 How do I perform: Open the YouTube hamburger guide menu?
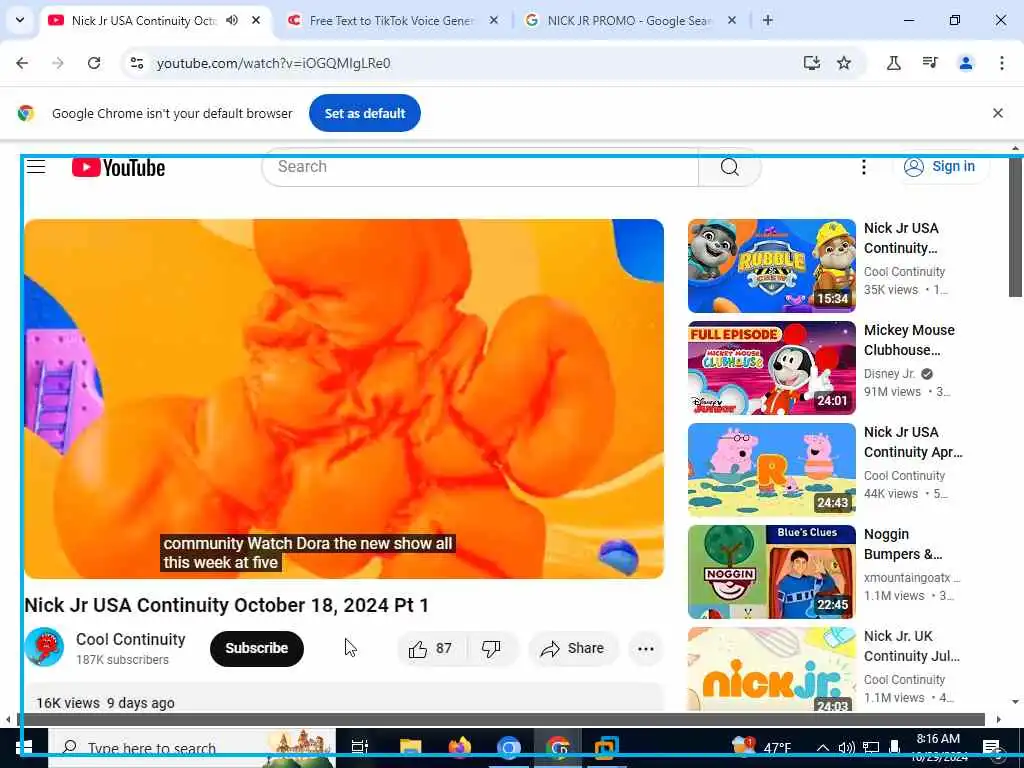[x=36, y=167]
